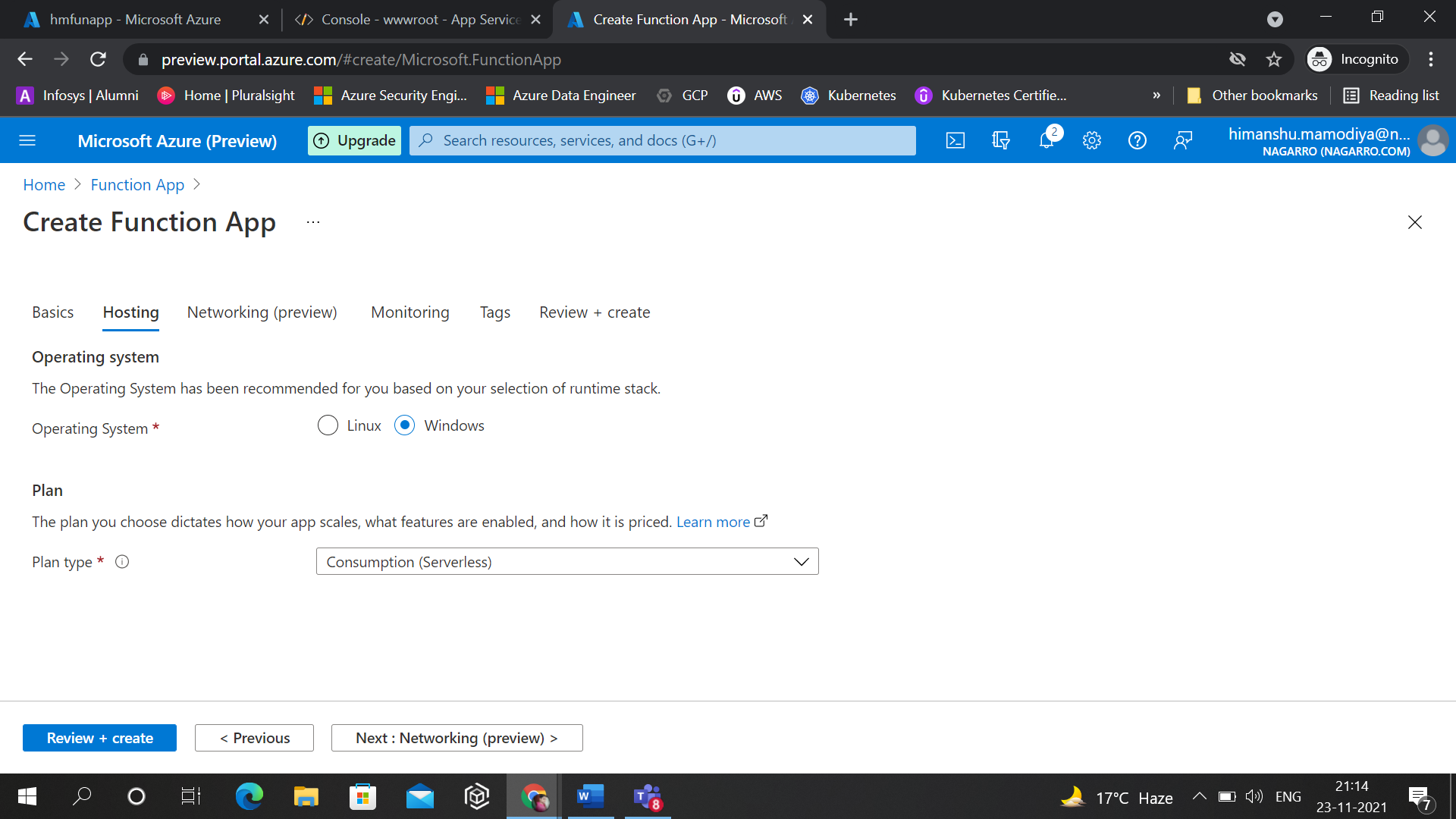Open the Azure portal hamburger menu
The image size is (1456, 819).
[x=27, y=140]
